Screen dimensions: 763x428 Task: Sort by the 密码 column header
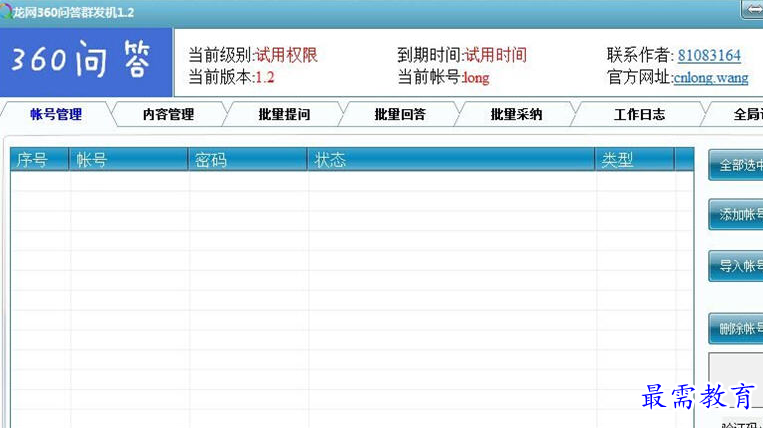[x=248, y=160]
